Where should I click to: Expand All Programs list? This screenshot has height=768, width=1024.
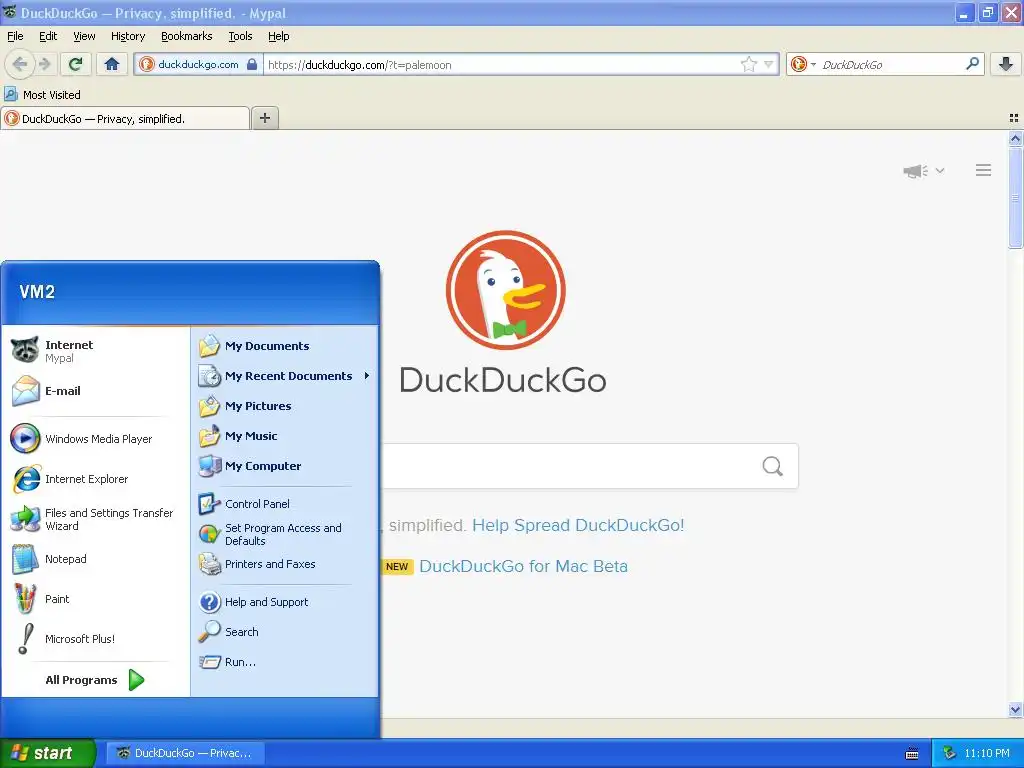click(x=95, y=680)
